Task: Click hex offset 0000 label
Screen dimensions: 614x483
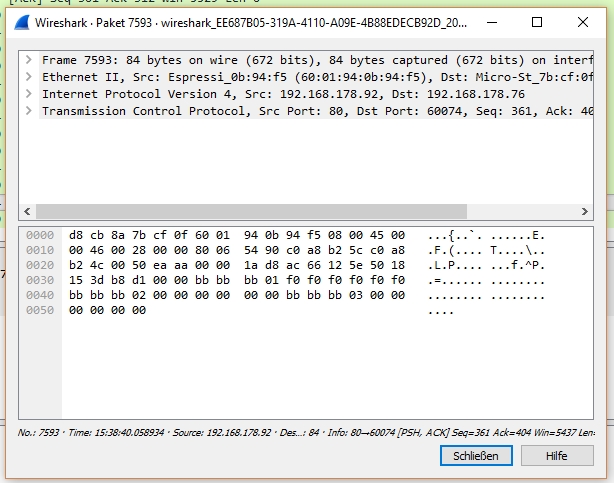Action: (40, 235)
